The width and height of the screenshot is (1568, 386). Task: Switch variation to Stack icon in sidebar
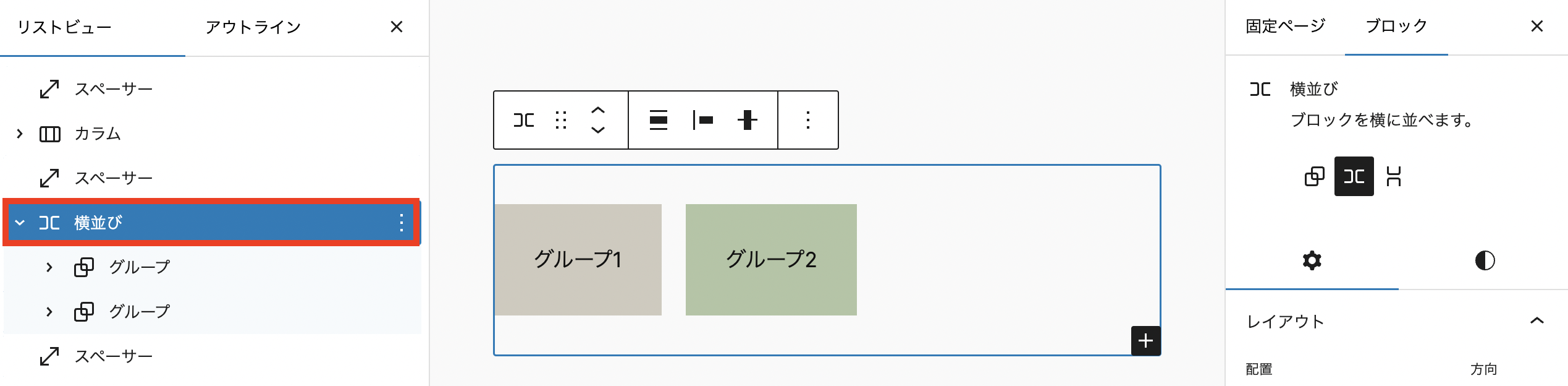[x=1394, y=176]
